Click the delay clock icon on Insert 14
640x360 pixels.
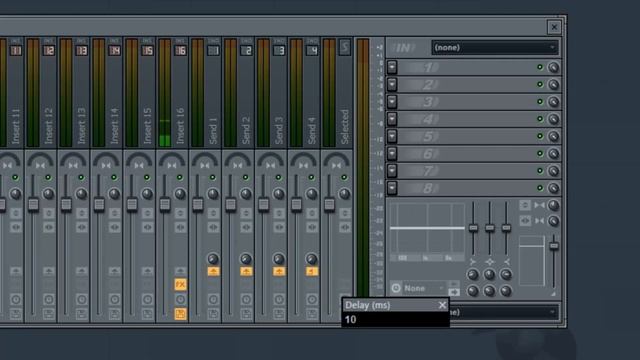(115, 300)
